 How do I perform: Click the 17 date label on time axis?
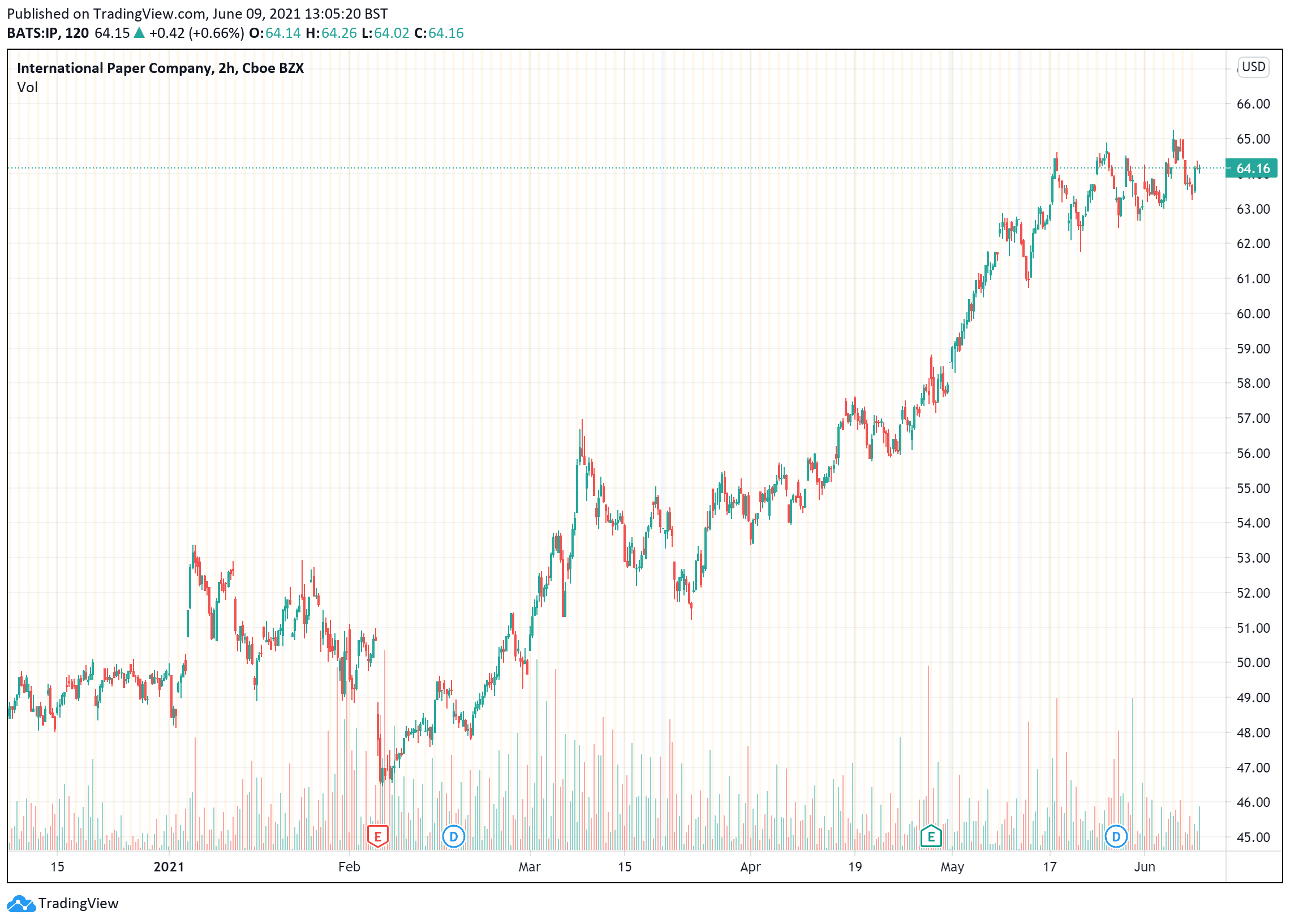pyautogui.click(x=1050, y=867)
